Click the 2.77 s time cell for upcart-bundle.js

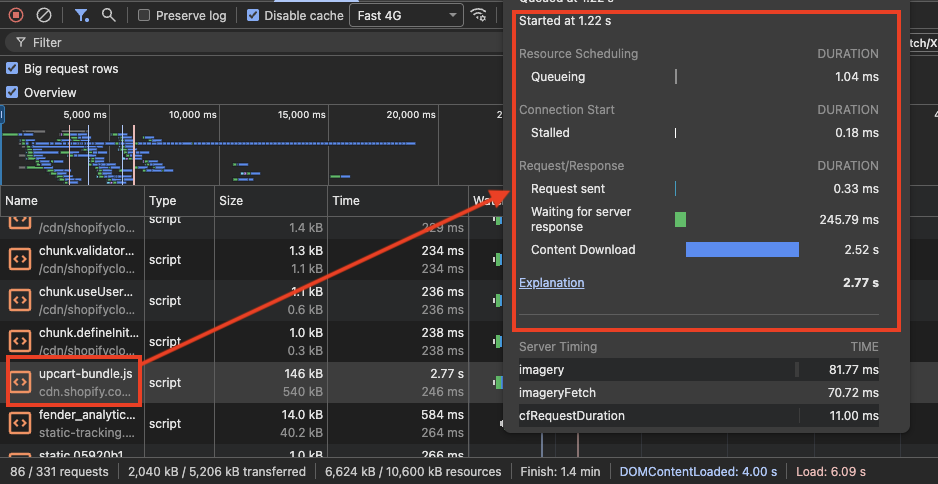click(447, 374)
